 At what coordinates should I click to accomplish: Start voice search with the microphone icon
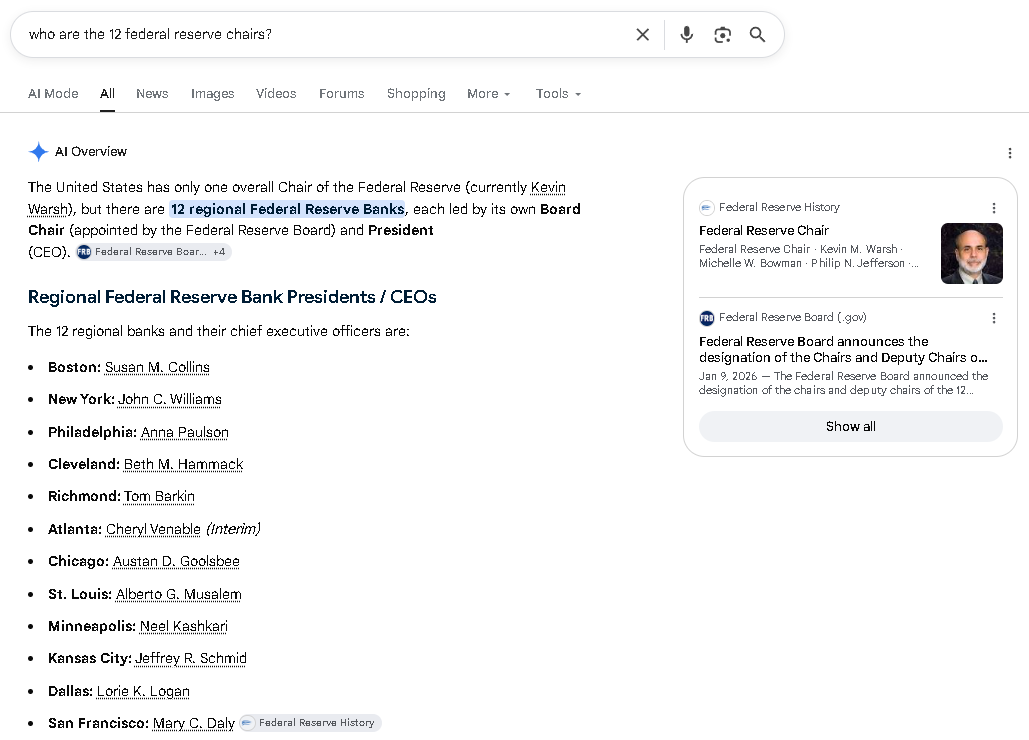686,35
